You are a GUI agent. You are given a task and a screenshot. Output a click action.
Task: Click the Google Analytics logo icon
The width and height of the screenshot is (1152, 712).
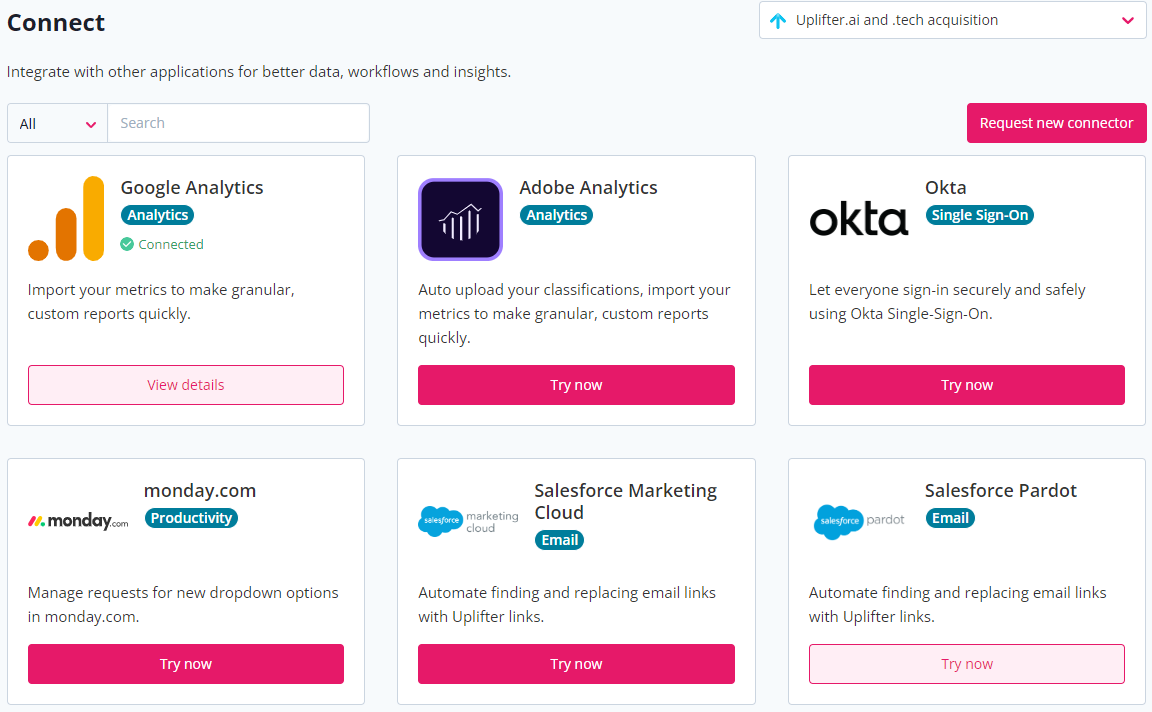66,218
